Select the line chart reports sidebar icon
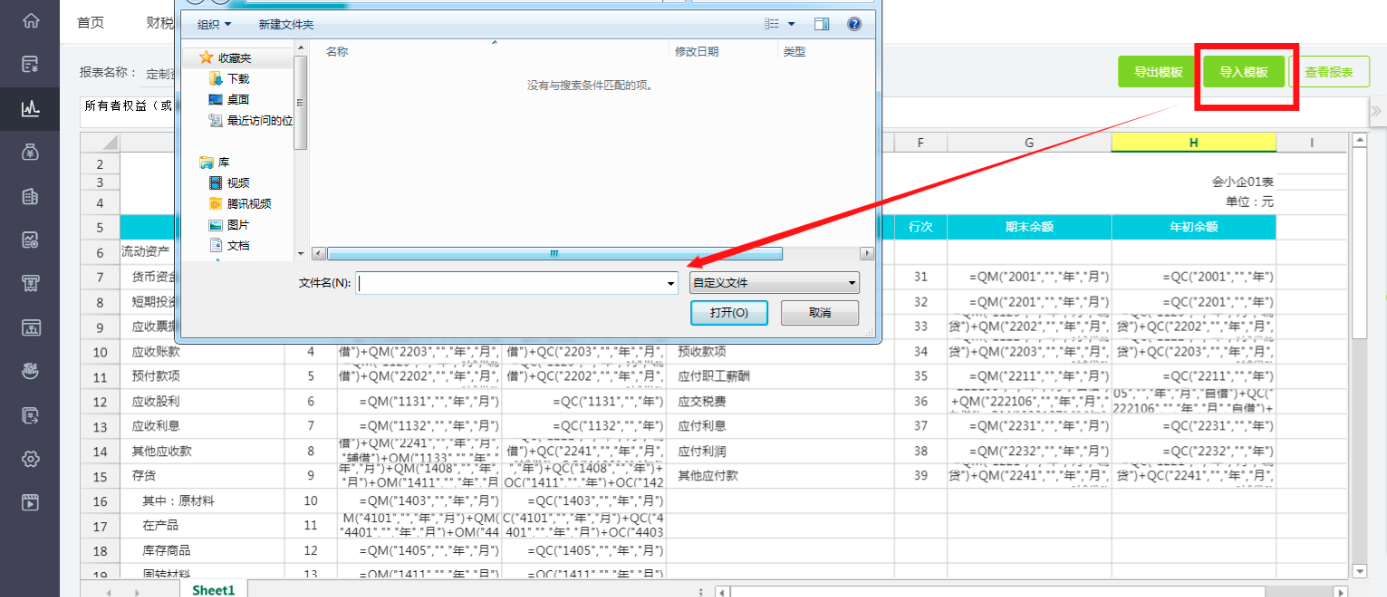The image size is (1387, 597). tap(31, 109)
